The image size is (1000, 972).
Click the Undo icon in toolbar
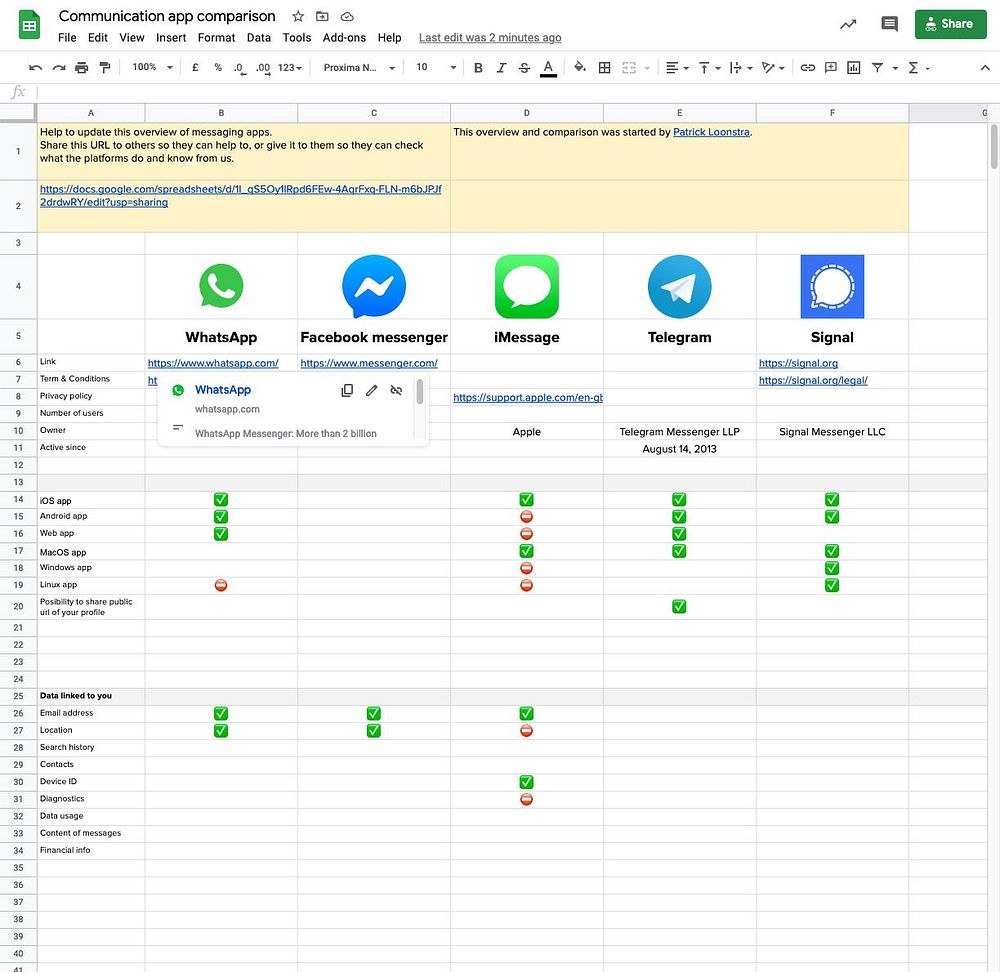(36, 68)
